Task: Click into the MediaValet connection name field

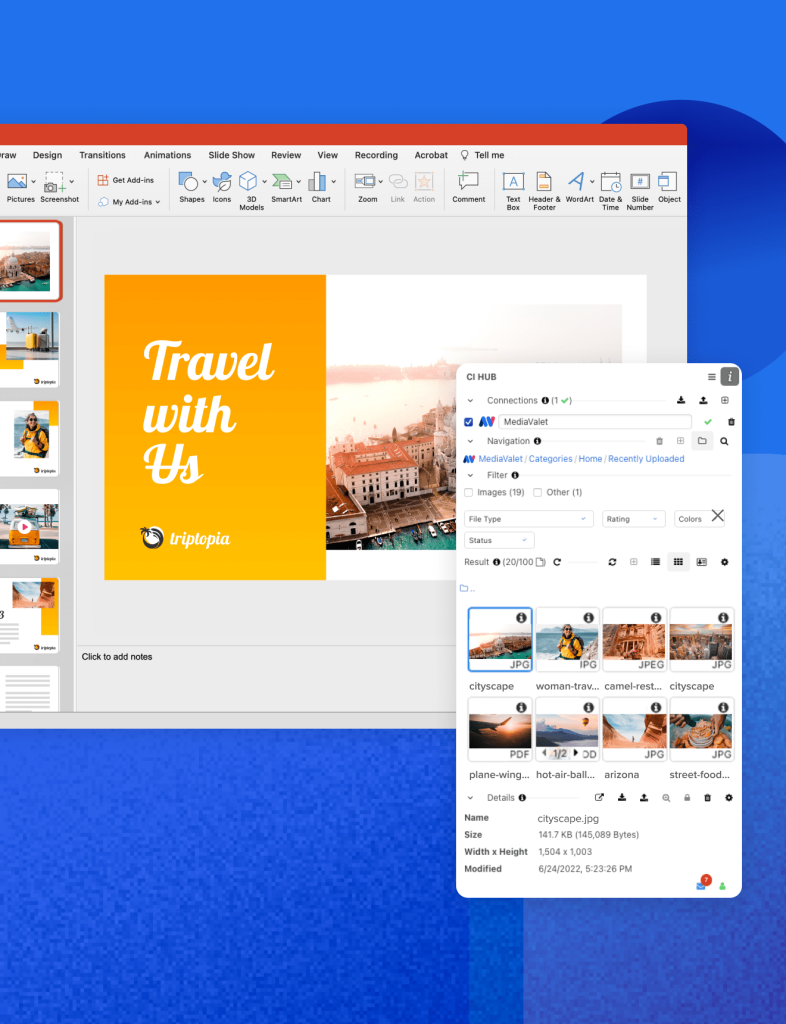Action: [595, 422]
